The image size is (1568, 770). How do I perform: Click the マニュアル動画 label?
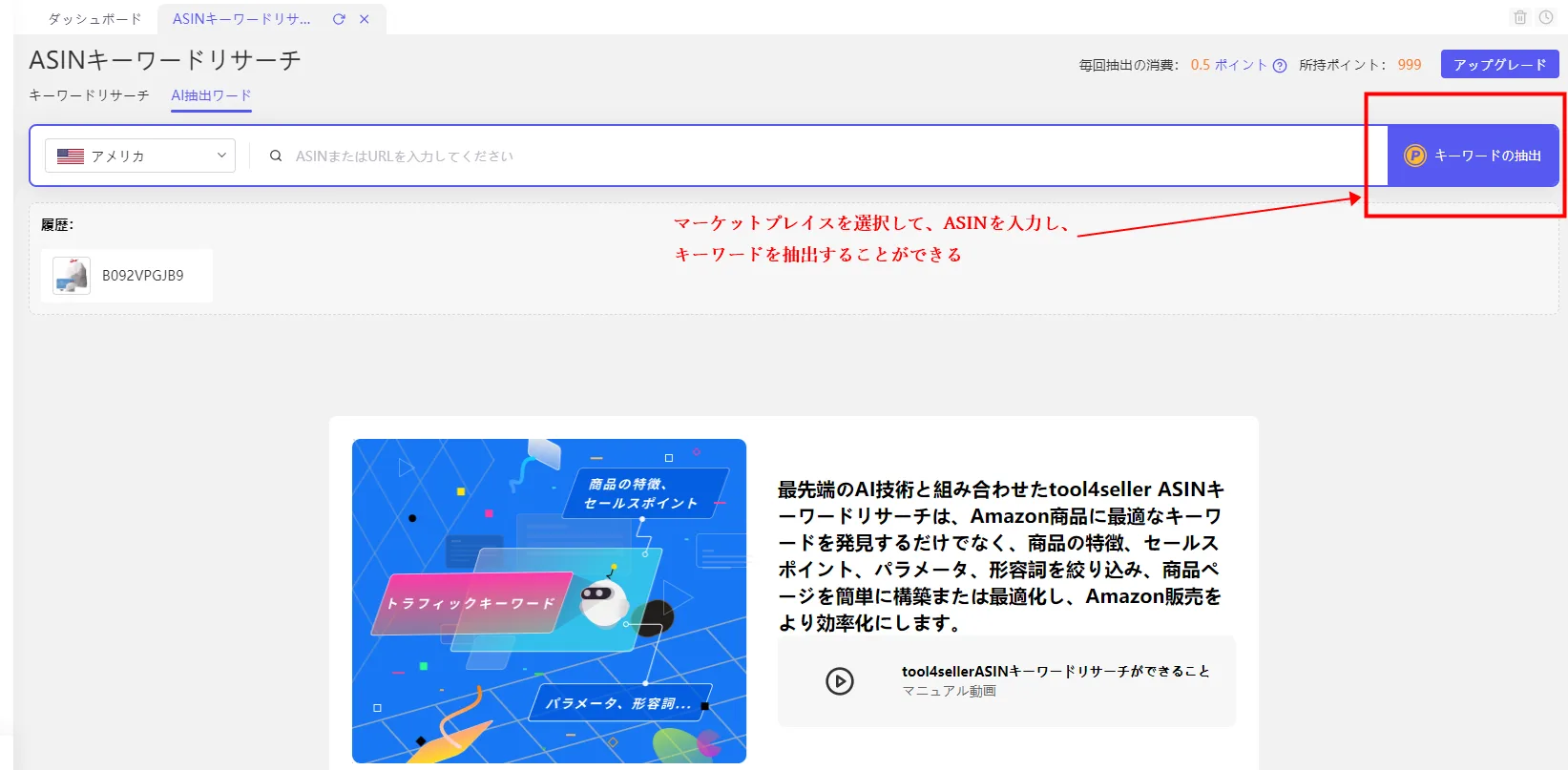point(949,691)
